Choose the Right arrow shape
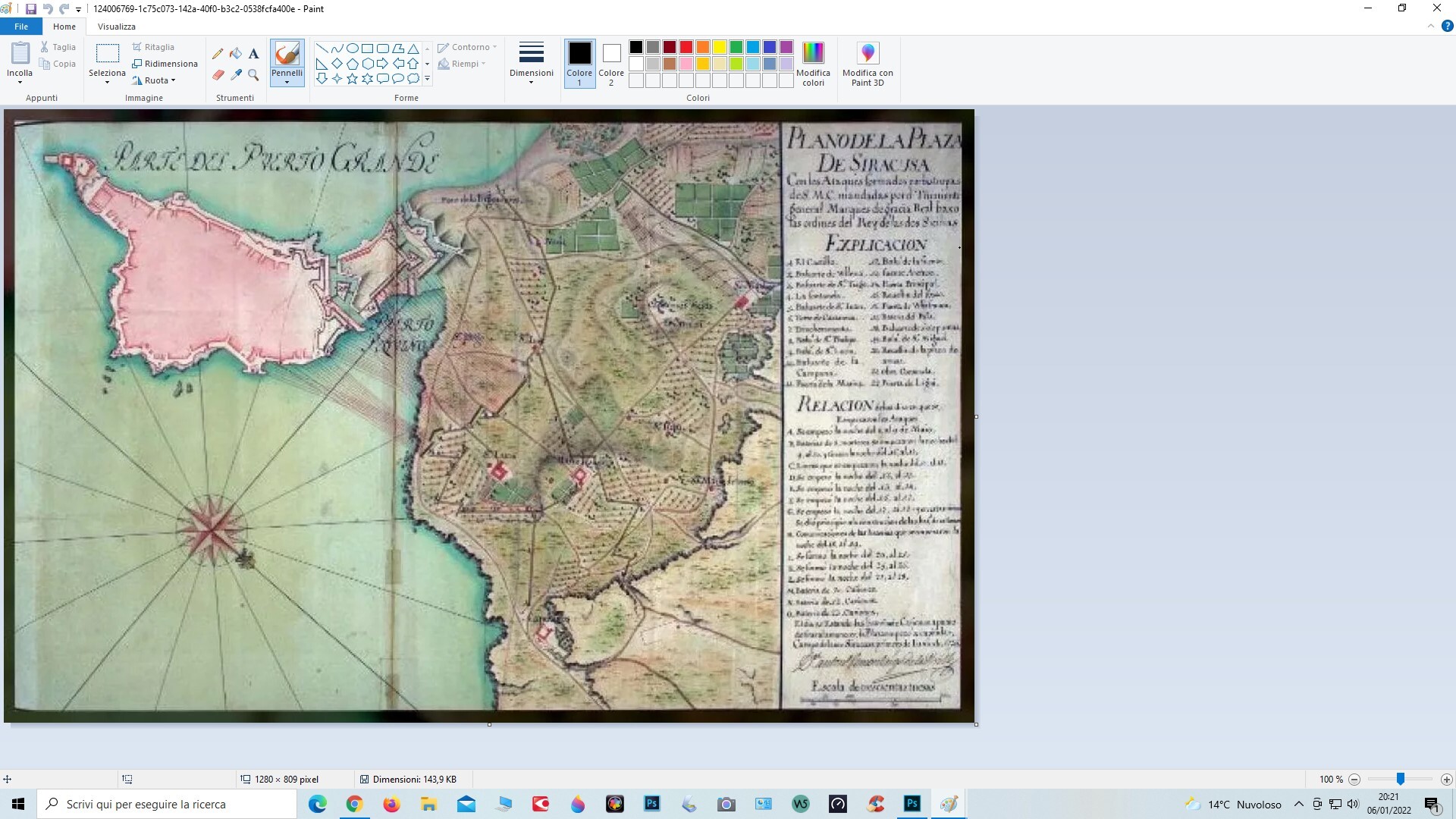 pos(382,64)
